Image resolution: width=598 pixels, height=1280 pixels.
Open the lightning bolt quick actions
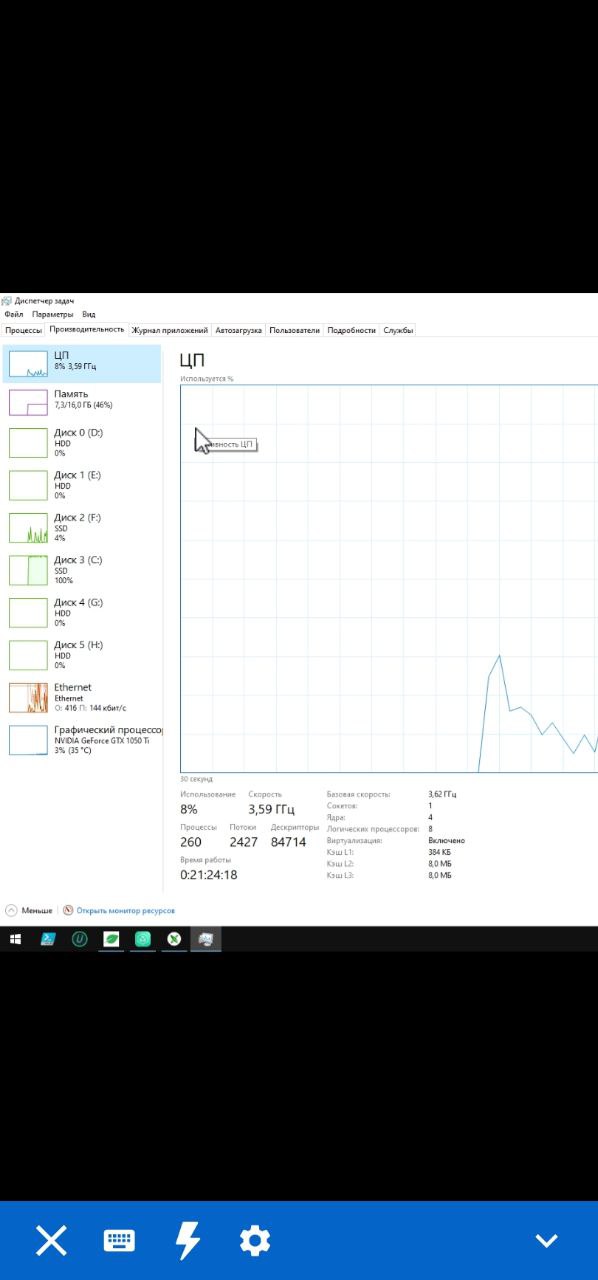coord(187,1241)
